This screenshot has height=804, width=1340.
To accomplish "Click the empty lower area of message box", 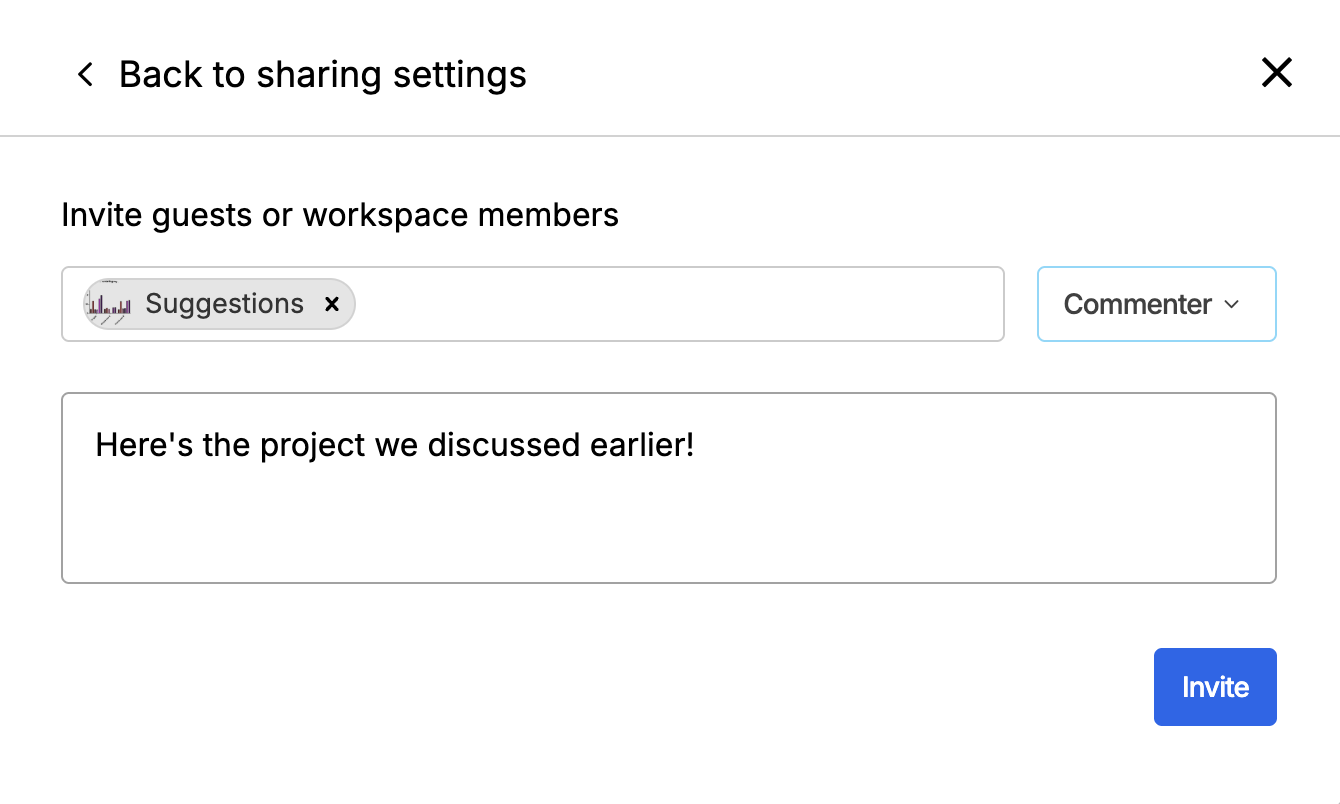I will (x=668, y=530).
